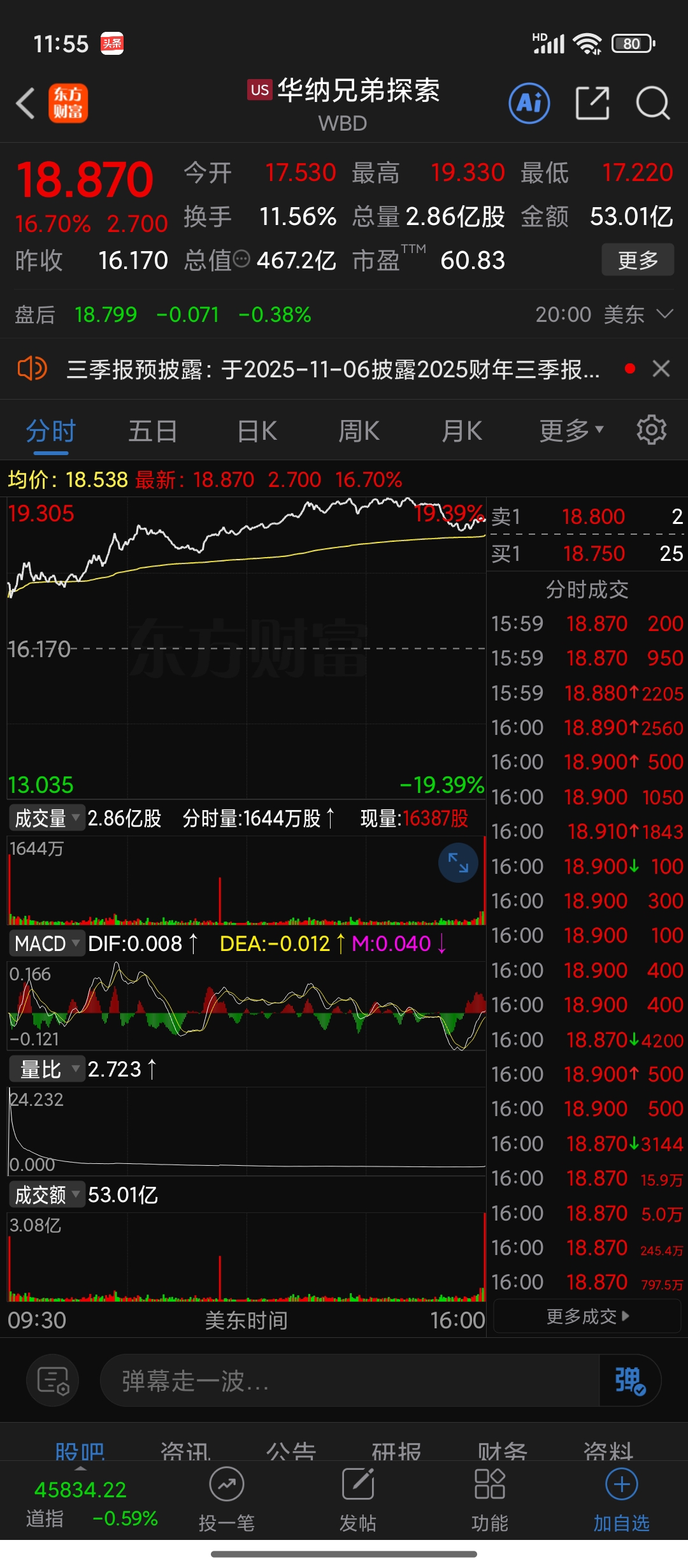Switch to the 日K tab
Viewport: 688px width, 1568px height.
tap(257, 432)
